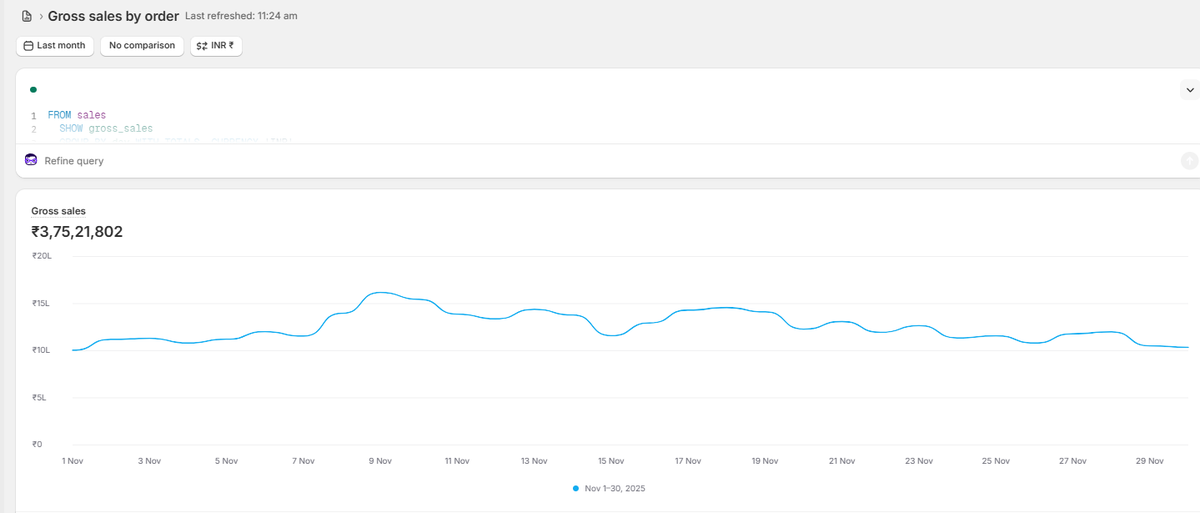The width and height of the screenshot is (1200, 513).
Task: Click the Gross sales by order title
Action: (x=113, y=16)
